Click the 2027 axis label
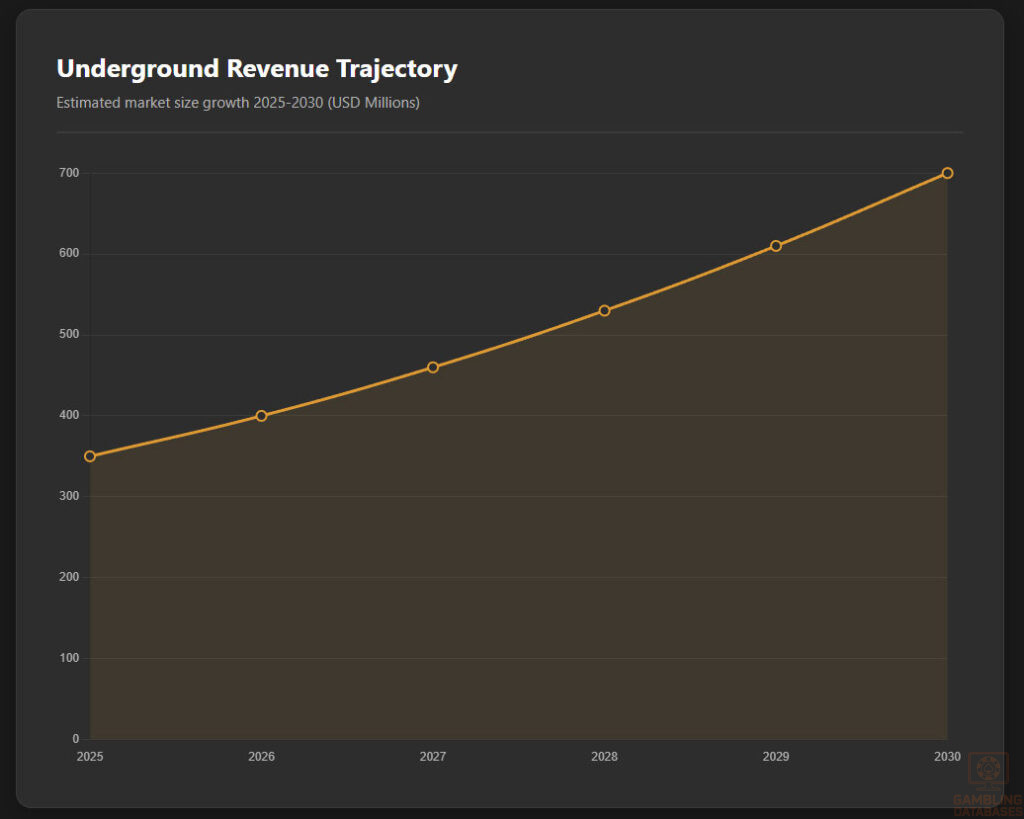This screenshot has width=1024, height=819. click(x=432, y=757)
